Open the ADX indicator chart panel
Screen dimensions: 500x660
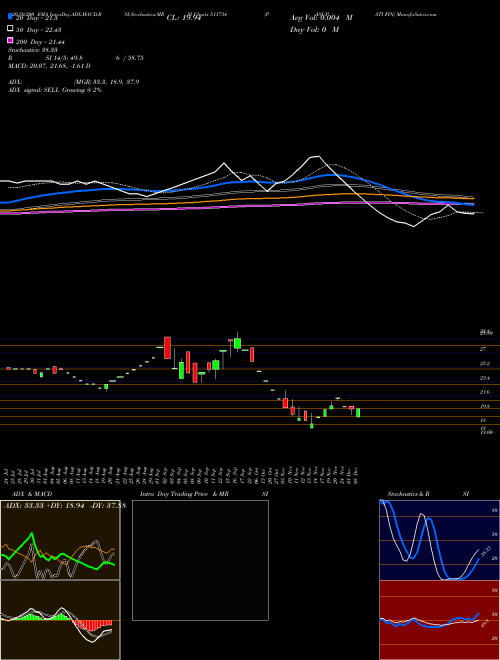(60, 540)
